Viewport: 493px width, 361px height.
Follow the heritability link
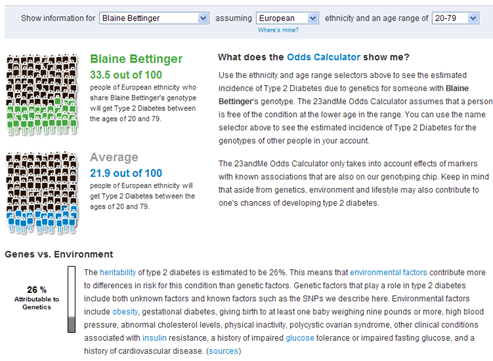click(118, 272)
